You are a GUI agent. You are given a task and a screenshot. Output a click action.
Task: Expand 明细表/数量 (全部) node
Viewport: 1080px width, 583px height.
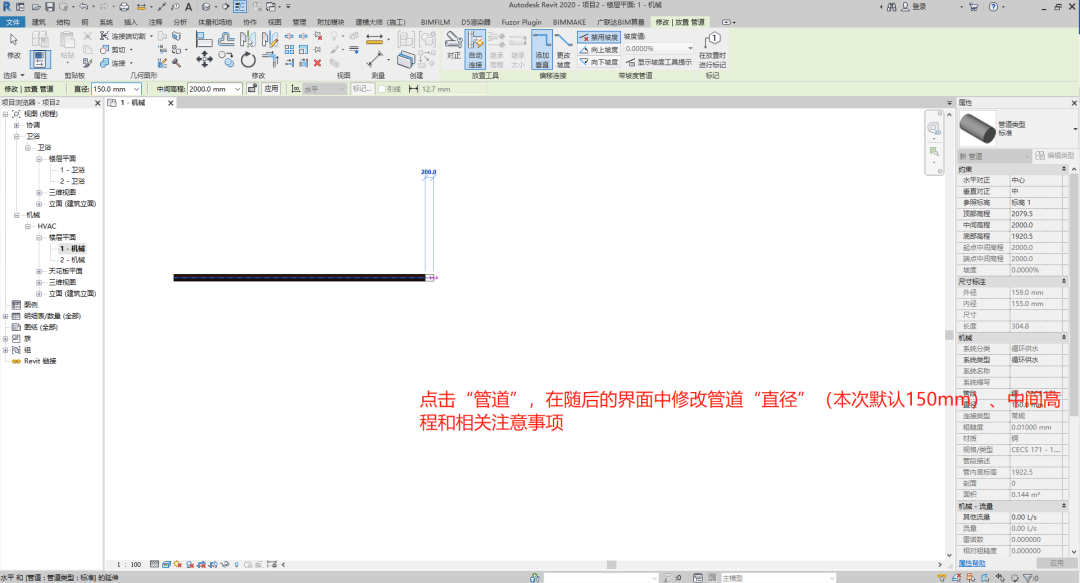6,316
